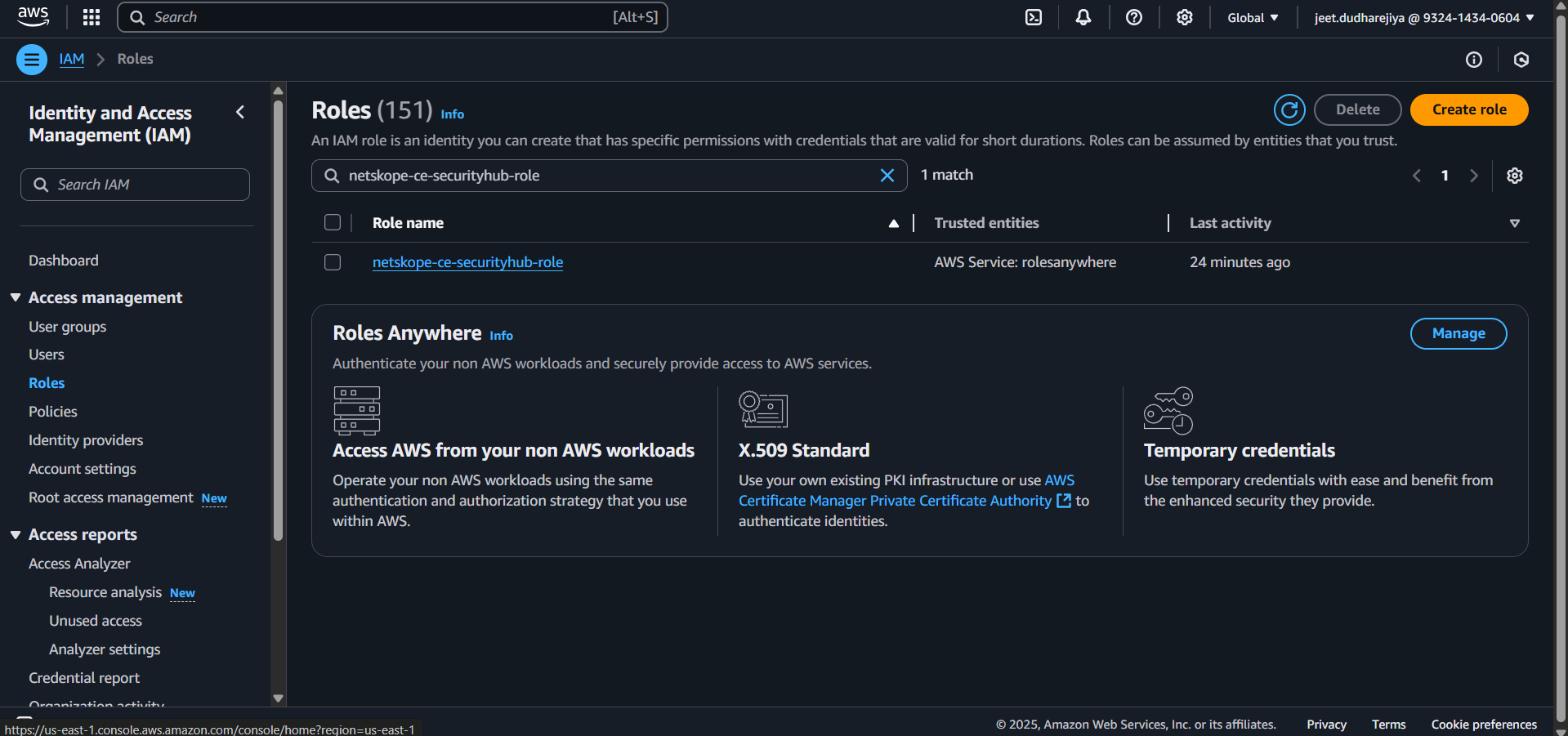Open Unused access
Screen dimensions: 1568x736
point(96,621)
